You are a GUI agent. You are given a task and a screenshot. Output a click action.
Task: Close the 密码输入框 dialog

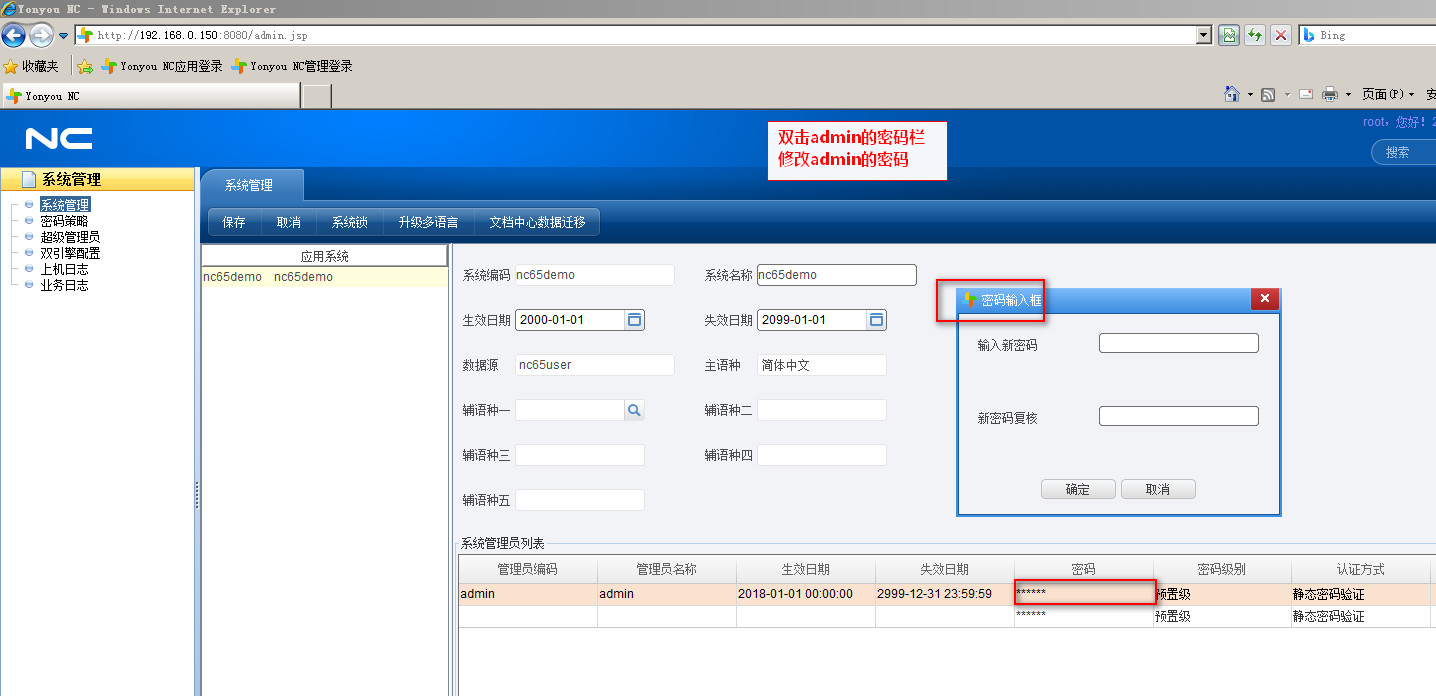(x=1264, y=299)
